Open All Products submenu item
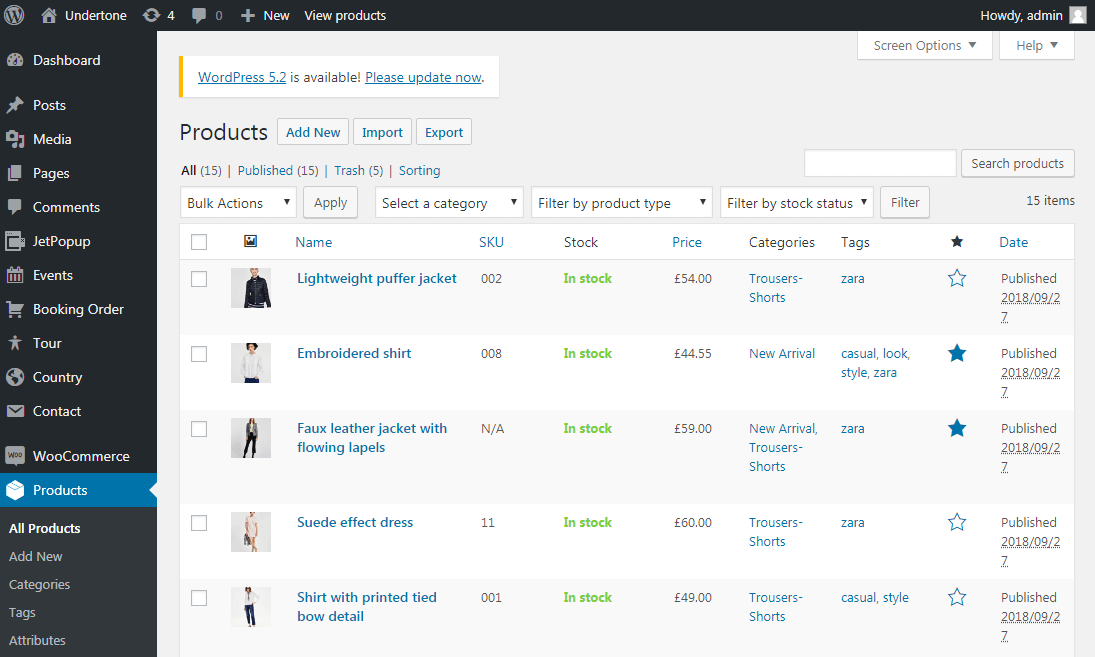The width and height of the screenshot is (1095, 657). tap(45, 529)
